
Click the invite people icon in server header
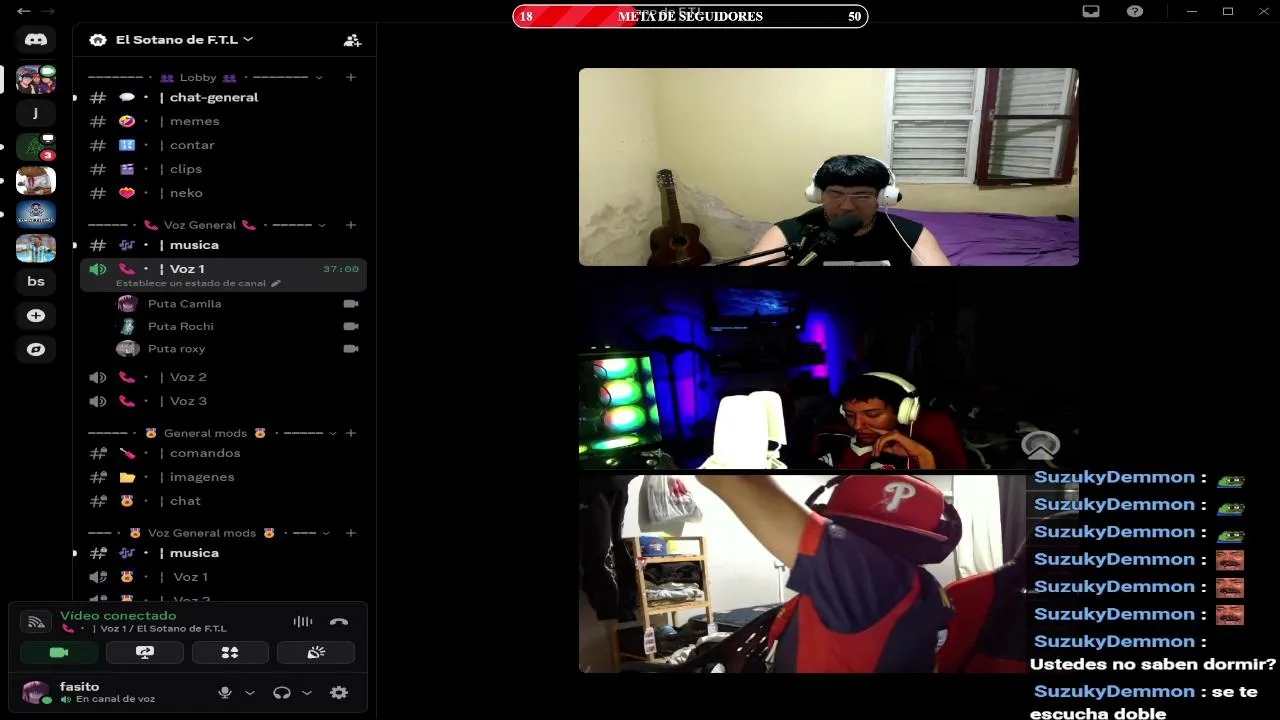tap(352, 40)
